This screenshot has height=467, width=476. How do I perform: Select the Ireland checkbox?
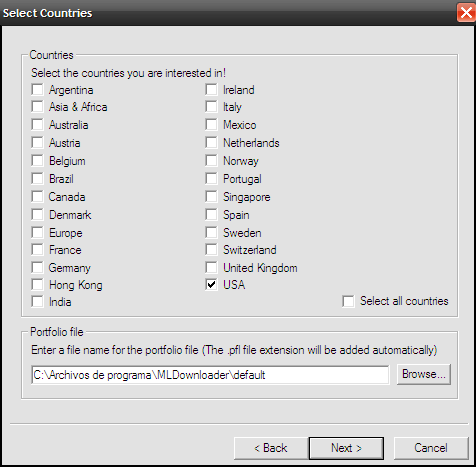click(211, 89)
